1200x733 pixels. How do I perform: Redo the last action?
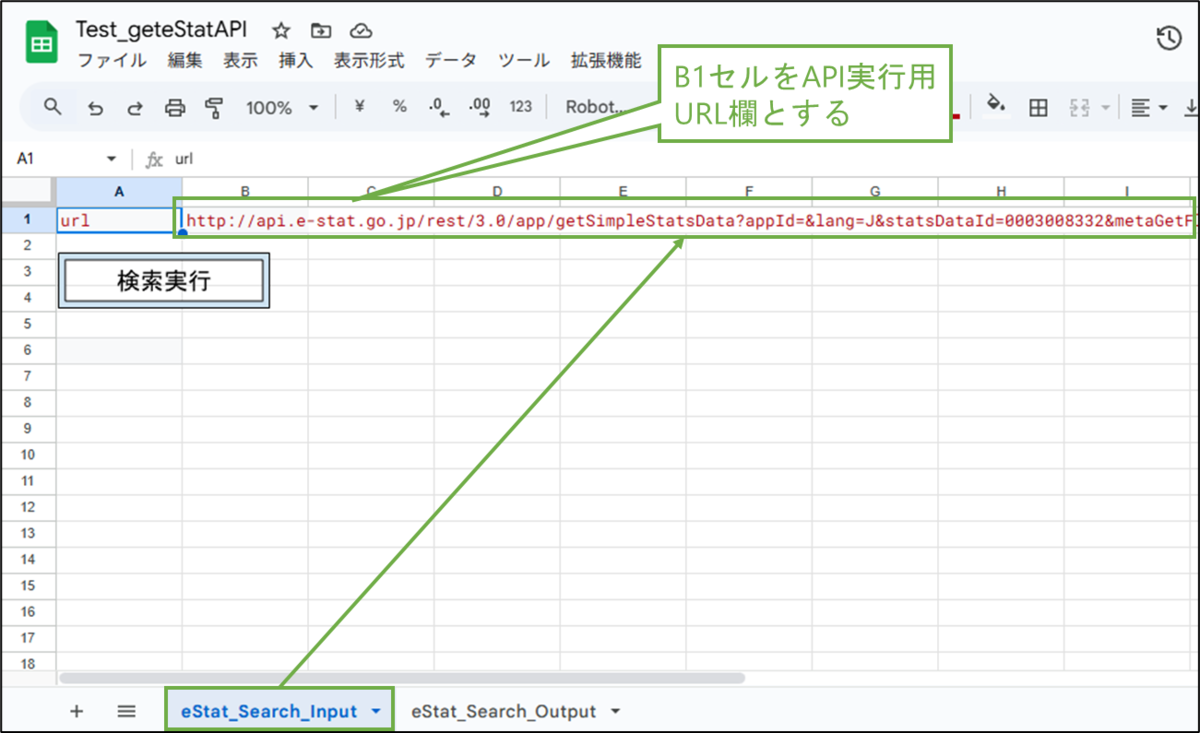click(x=135, y=107)
